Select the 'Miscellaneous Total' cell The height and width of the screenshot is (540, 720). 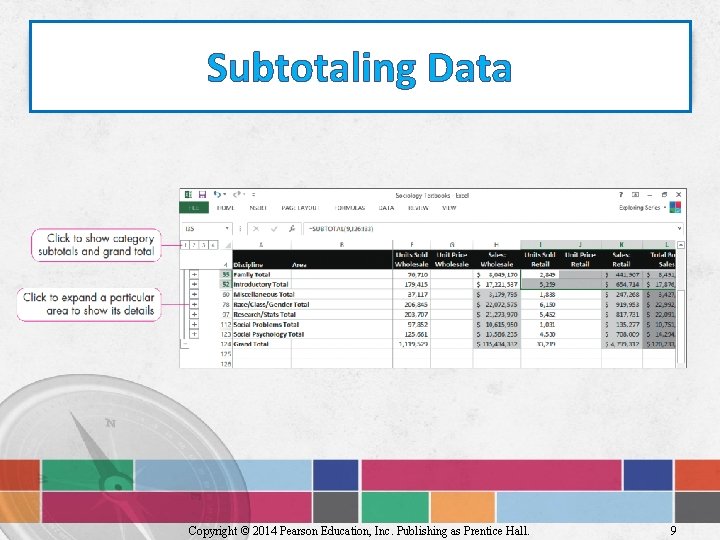pos(262,294)
